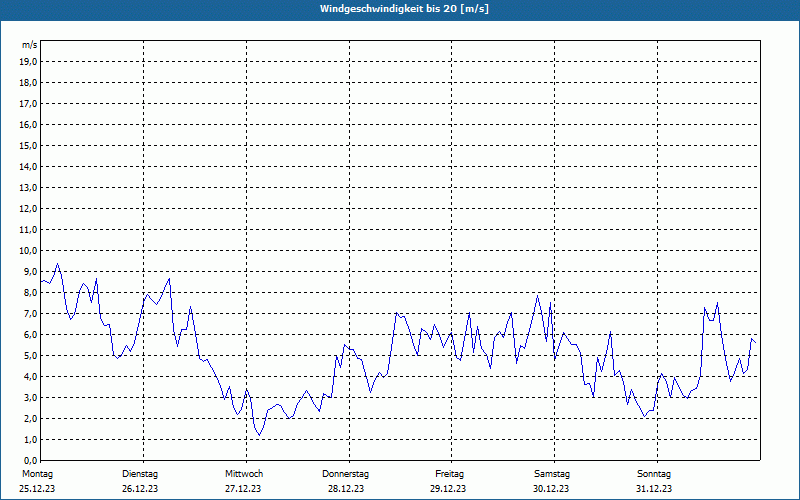Screen dimensions: 800x500
Task: Click the 5,0 y-axis value
Action: point(30,355)
